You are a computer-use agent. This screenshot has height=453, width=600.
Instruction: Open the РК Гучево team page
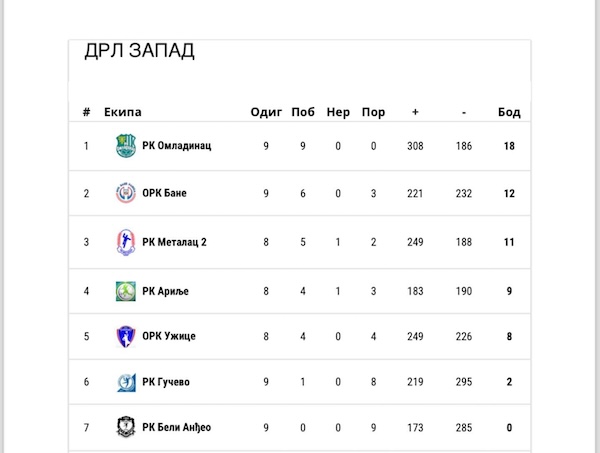pos(167,381)
